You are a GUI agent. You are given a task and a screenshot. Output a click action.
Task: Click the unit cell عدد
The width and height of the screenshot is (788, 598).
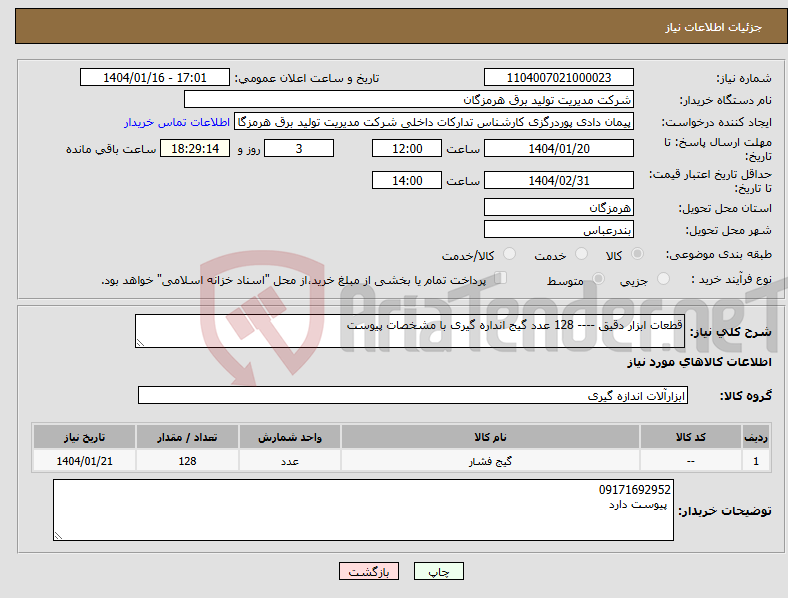[x=290, y=460]
